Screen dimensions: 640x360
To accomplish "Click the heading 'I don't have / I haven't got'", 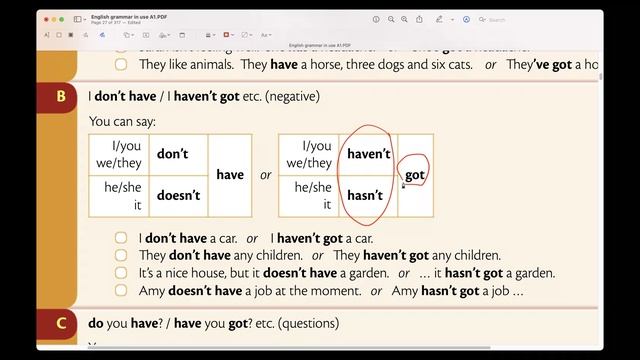I will 204,96.
